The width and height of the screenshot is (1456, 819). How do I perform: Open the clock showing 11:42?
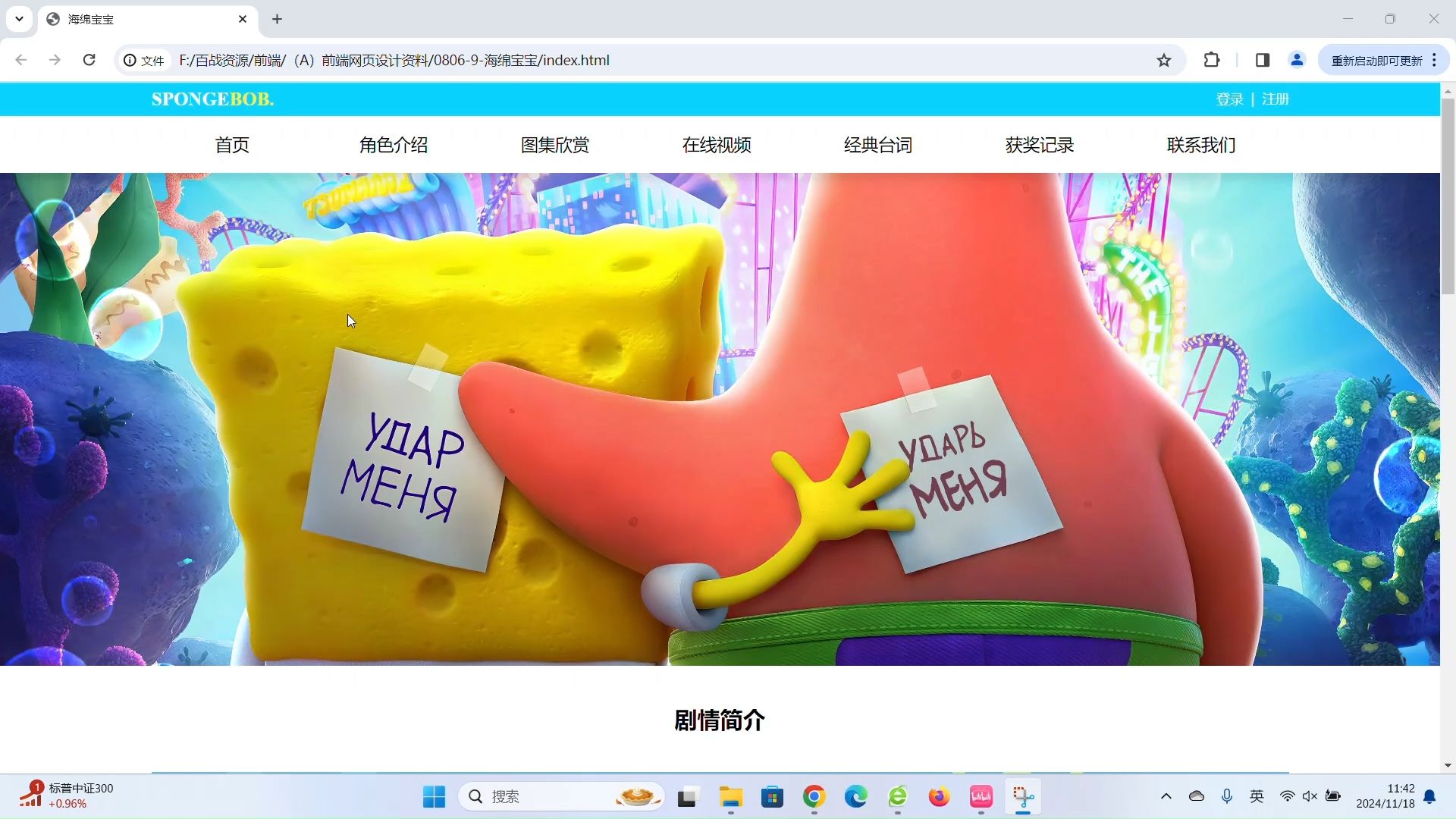click(x=1385, y=796)
